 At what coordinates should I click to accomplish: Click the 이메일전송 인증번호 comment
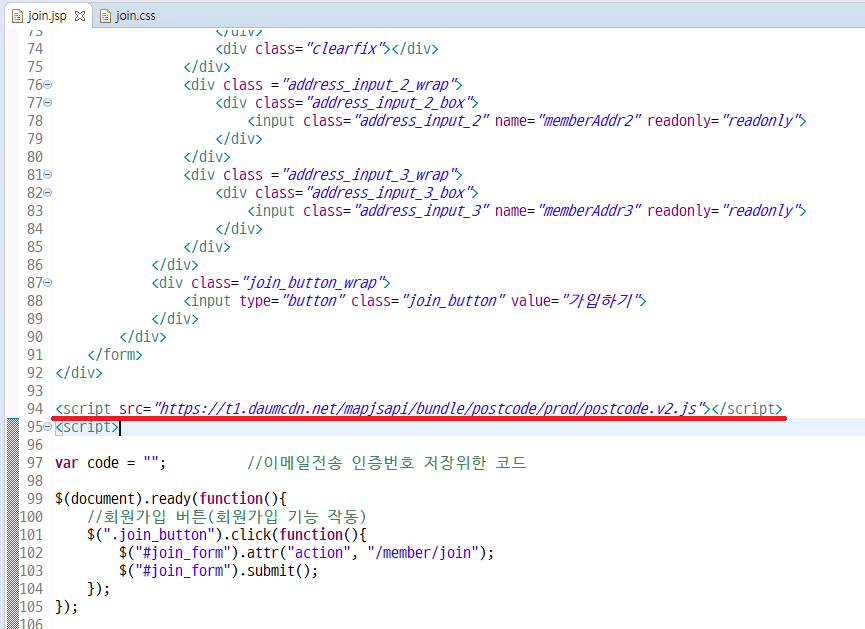[x=387, y=462]
